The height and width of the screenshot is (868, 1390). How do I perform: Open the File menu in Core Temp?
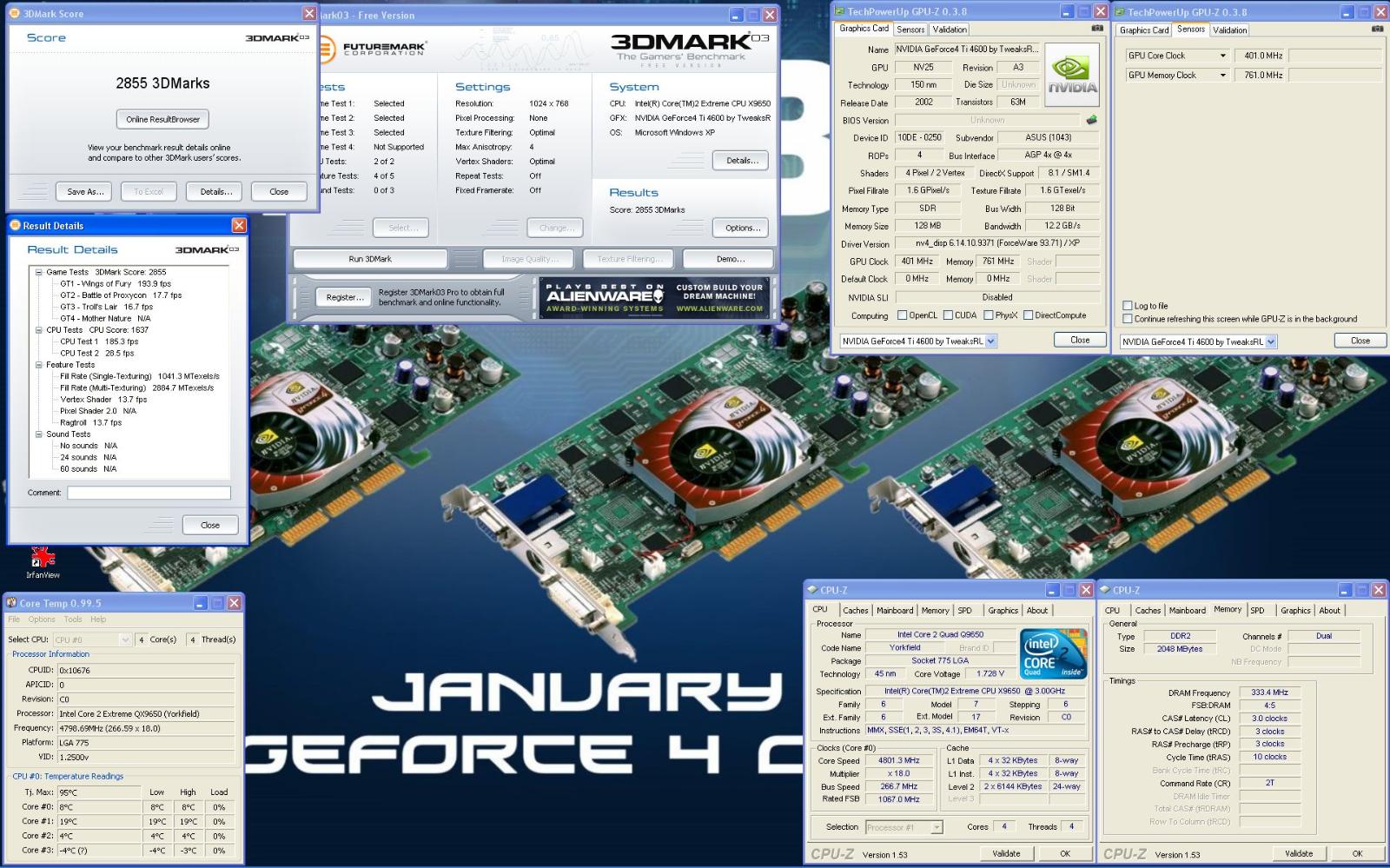tap(14, 620)
